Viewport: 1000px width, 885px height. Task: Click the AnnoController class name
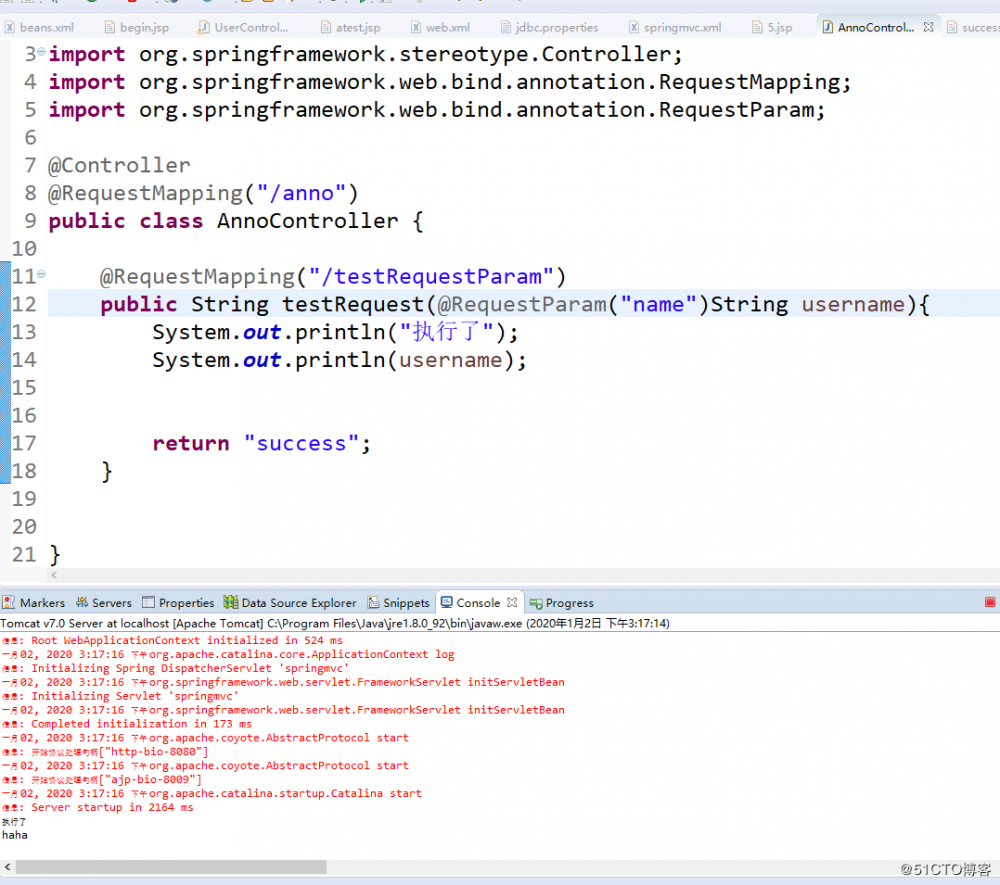(307, 221)
